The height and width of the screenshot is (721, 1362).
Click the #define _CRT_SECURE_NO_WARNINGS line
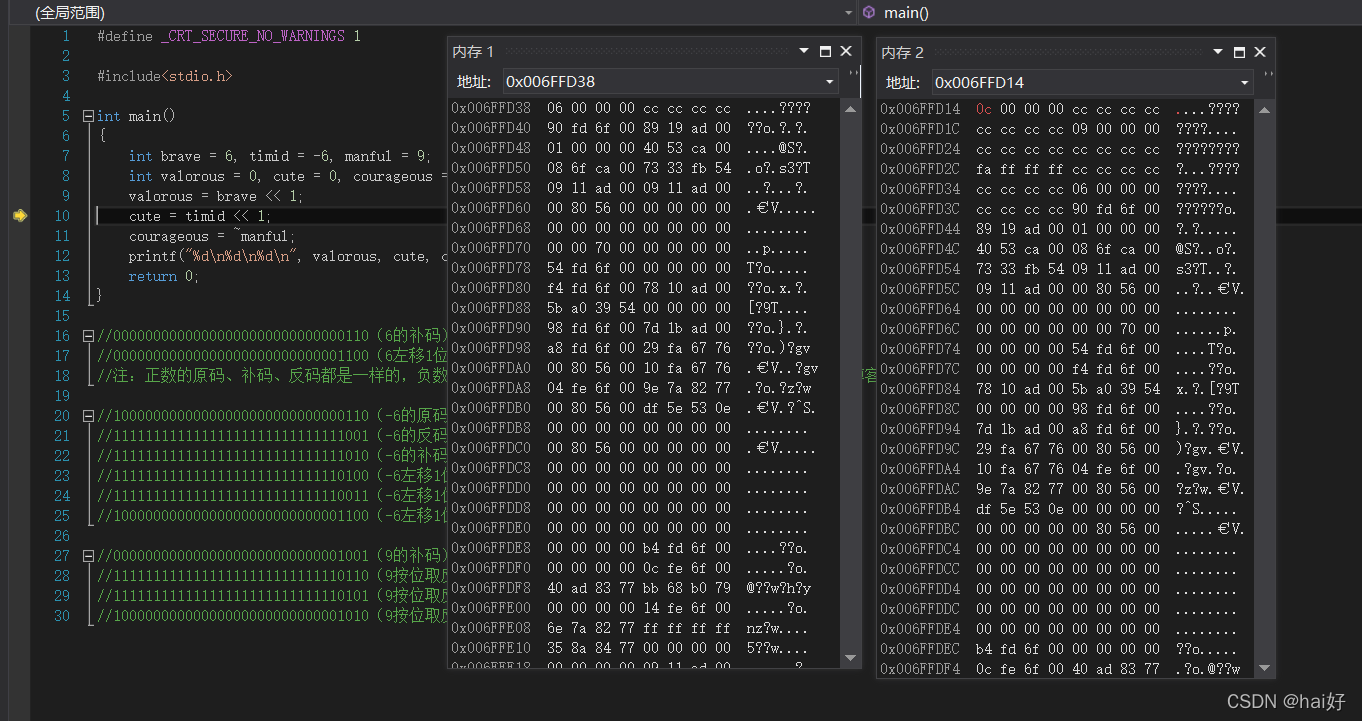tap(229, 36)
